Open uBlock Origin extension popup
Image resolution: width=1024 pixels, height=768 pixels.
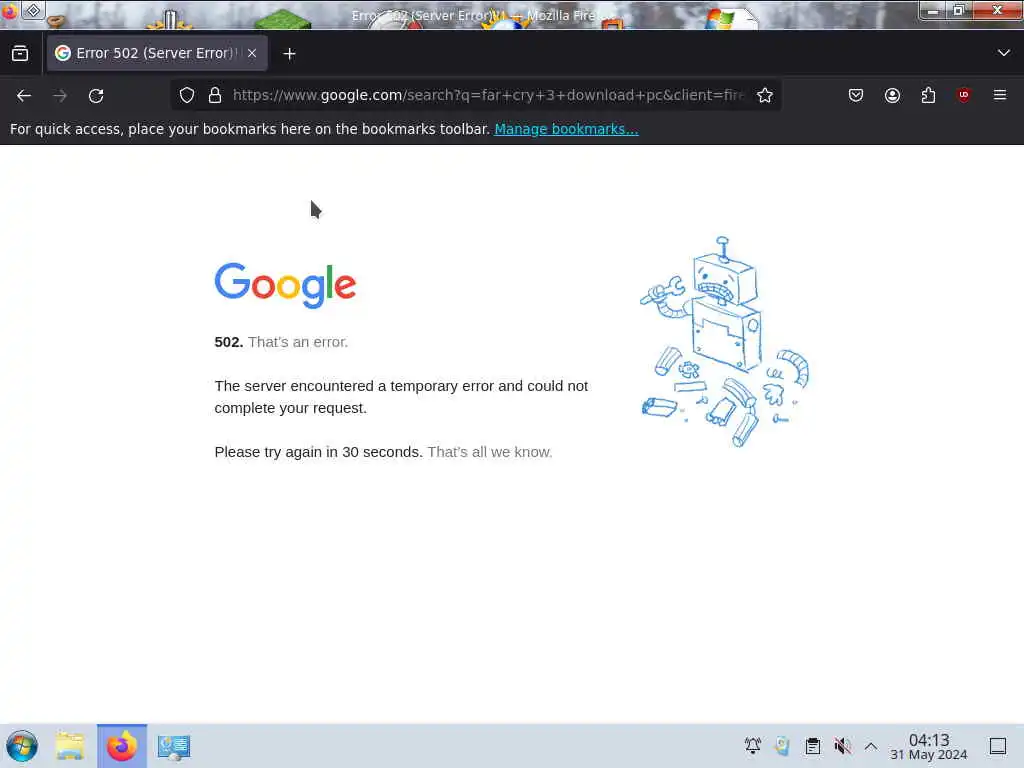pyautogui.click(x=963, y=95)
